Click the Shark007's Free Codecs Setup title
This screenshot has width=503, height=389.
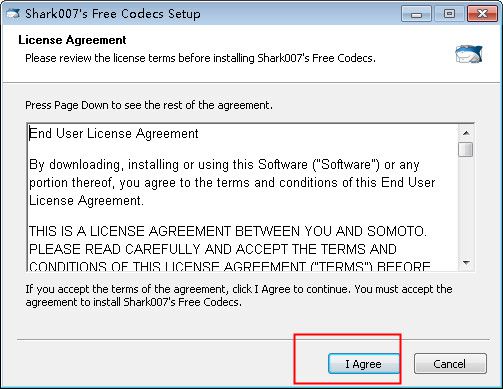pyautogui.click(x=113, y=14)
